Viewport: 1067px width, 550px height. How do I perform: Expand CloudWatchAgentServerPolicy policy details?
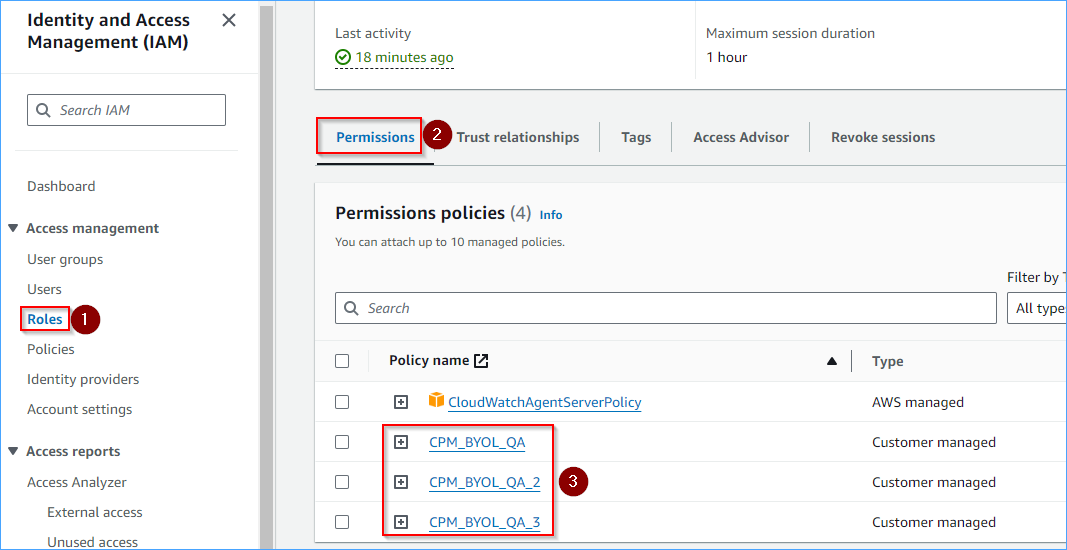pos(401,402)
